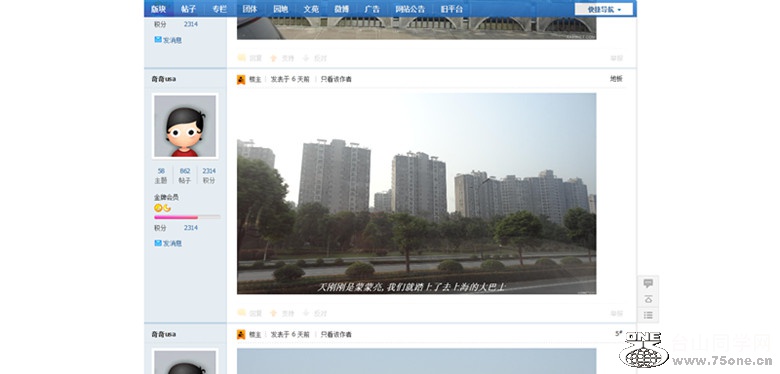
Task: Open the 快捷导航 quick navigation dropdown
Action: point(604,9)
